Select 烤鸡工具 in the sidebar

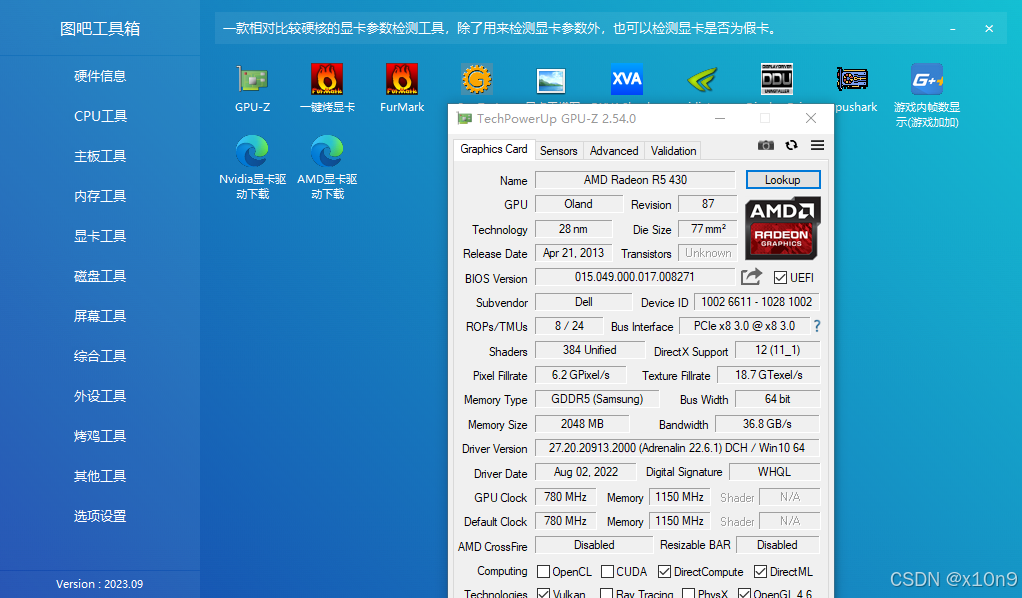[100, 436]
